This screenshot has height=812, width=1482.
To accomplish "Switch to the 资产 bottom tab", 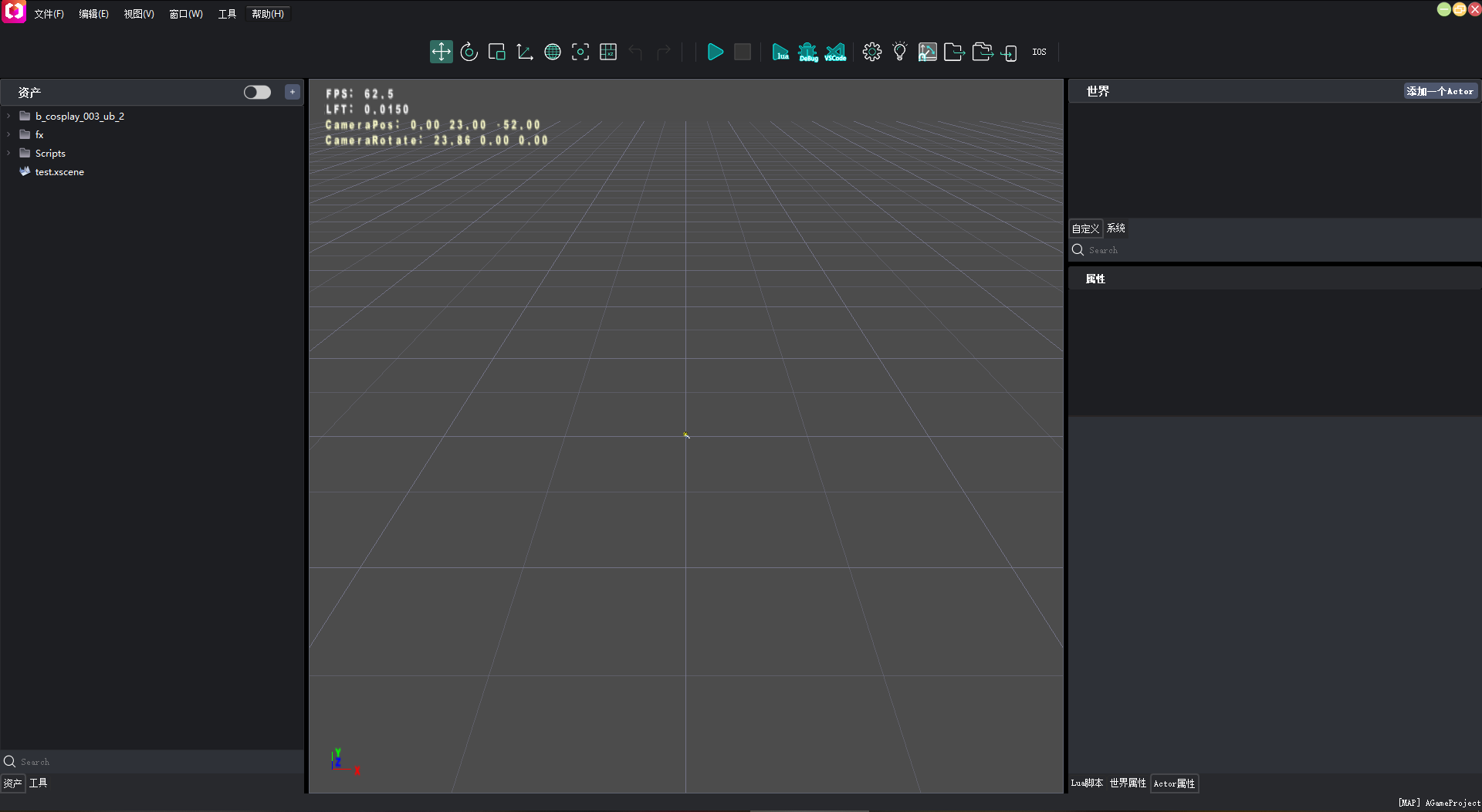I will 13,783.
